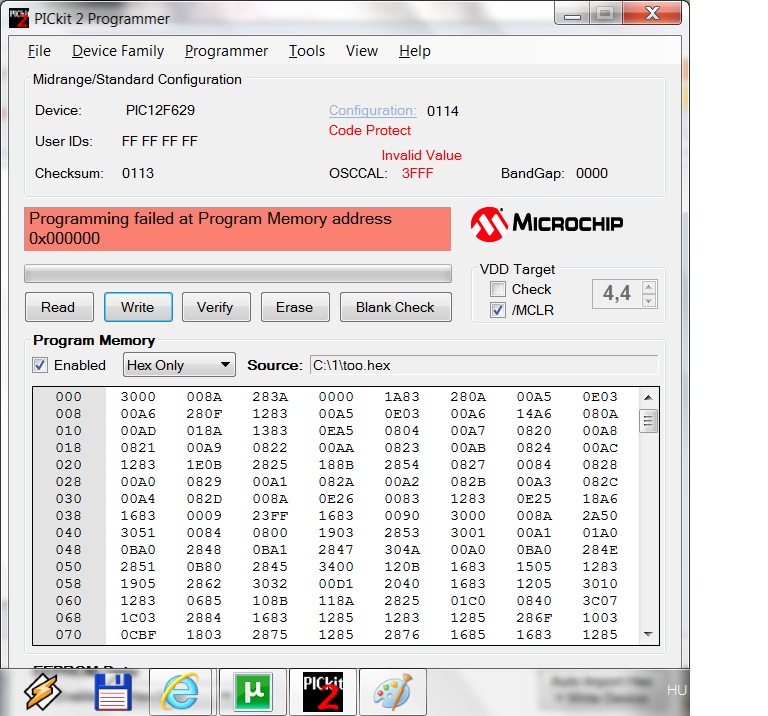Decrease VDD voltage with down arrow
Screen dimensions: 768x716
click(x=648, y=300)
